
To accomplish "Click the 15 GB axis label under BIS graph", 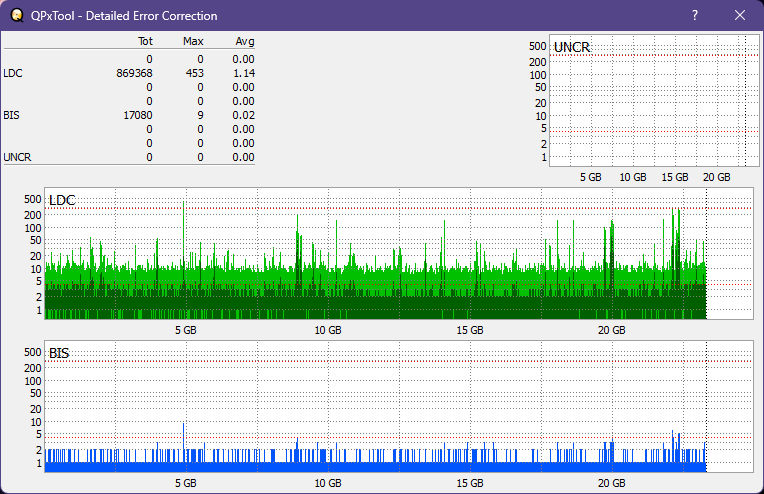I will click(470, 483).
